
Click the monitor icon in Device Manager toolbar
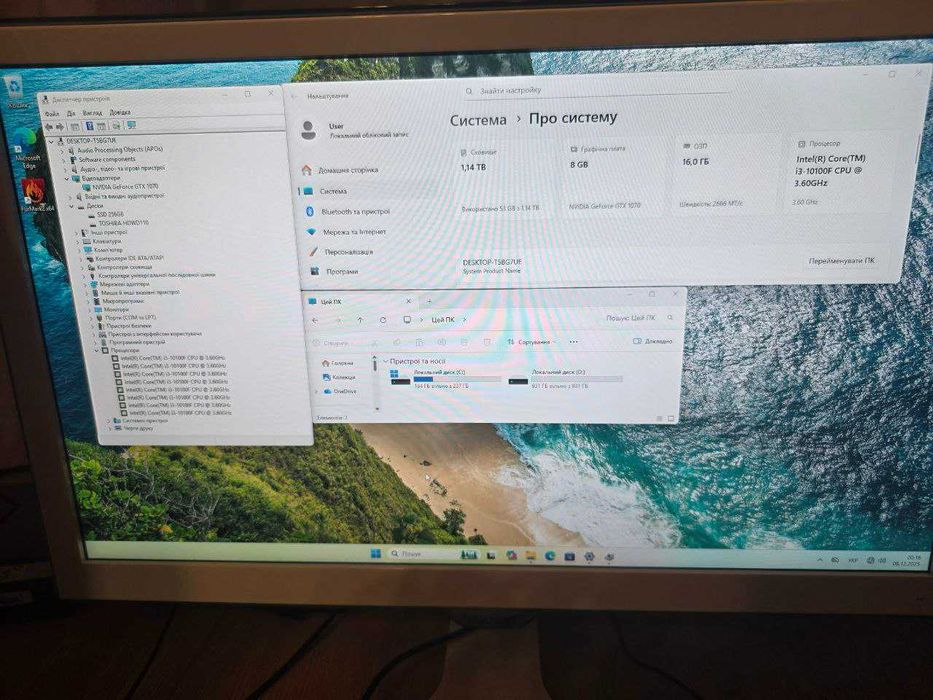[x=132, y=125]
